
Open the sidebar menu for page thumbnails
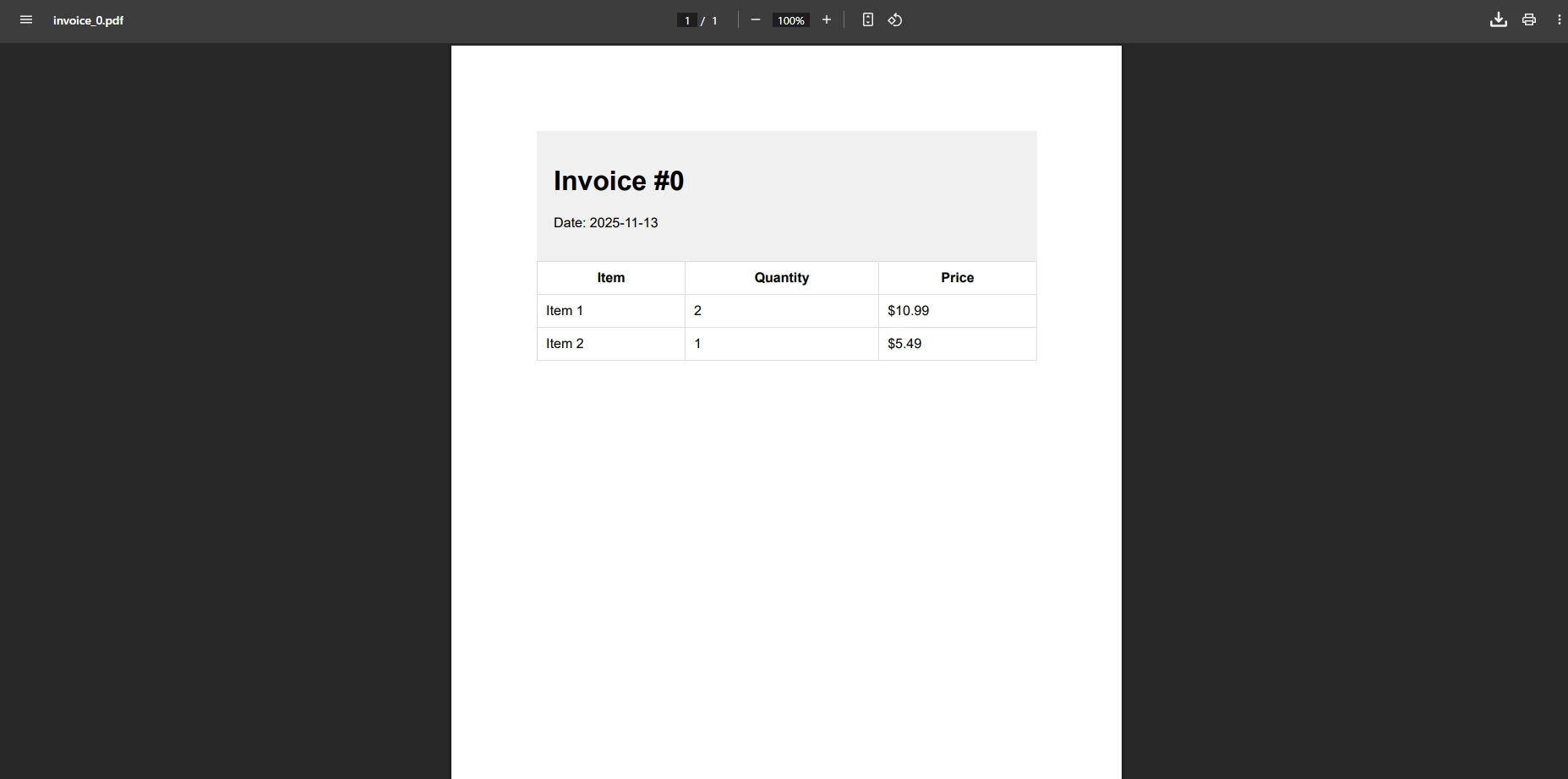coord(26,19)
